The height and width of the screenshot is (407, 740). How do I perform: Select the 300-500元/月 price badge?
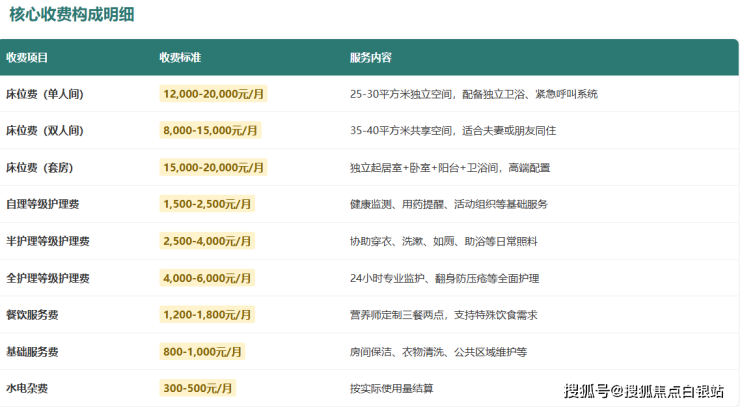pos(197,388)
